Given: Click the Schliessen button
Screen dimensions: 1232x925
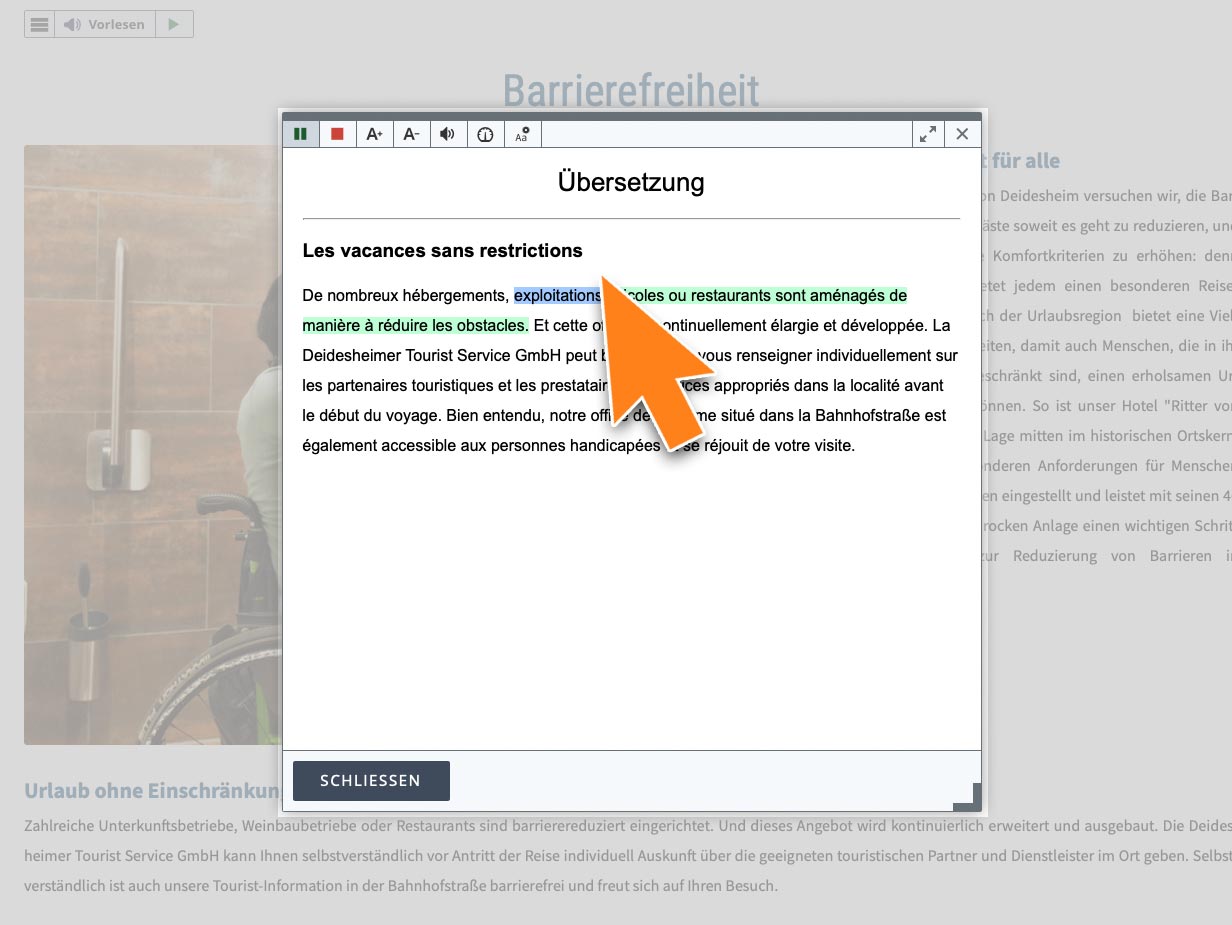Looking at the screenshot, I should (x=371, y=781).
